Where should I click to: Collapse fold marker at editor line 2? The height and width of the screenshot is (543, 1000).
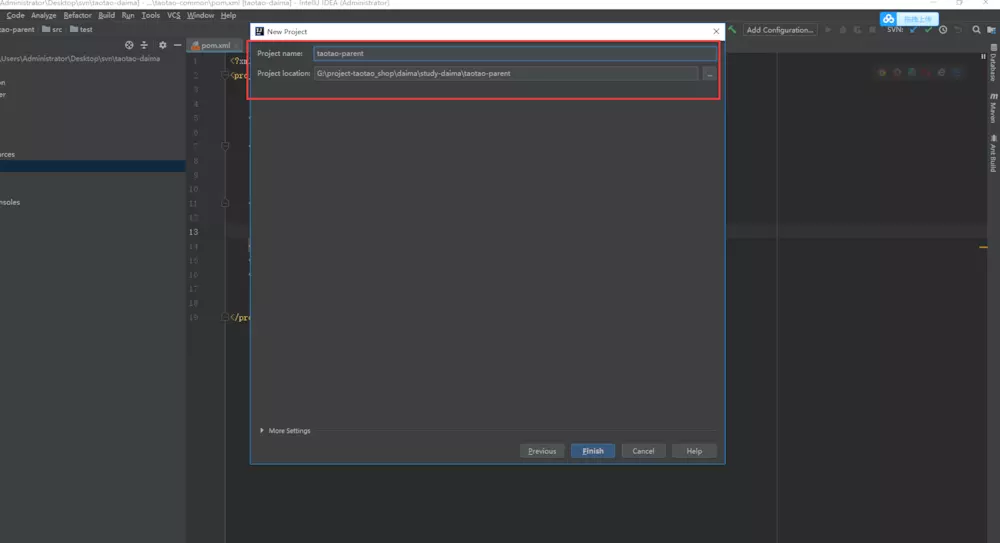pyautogui.click(x=225, y=75)
